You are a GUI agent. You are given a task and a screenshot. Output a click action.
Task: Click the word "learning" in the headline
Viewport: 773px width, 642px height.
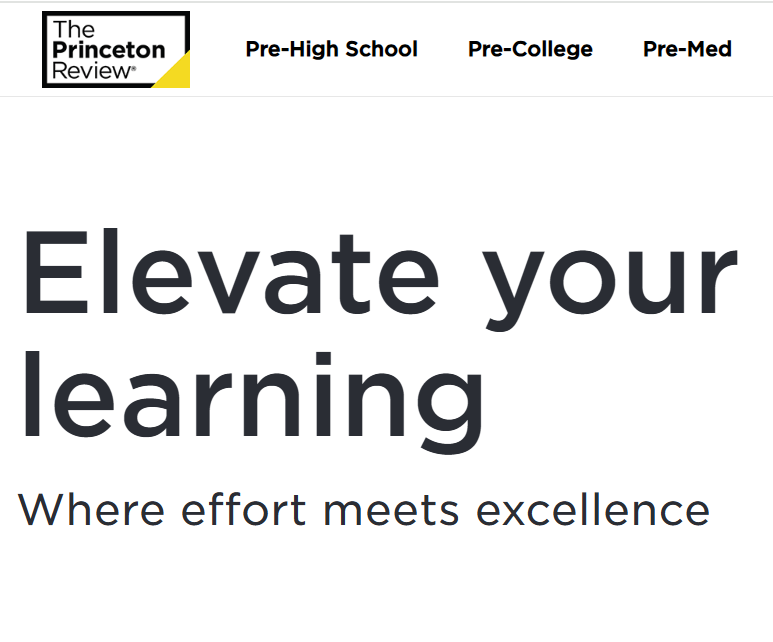click(252, 395)
